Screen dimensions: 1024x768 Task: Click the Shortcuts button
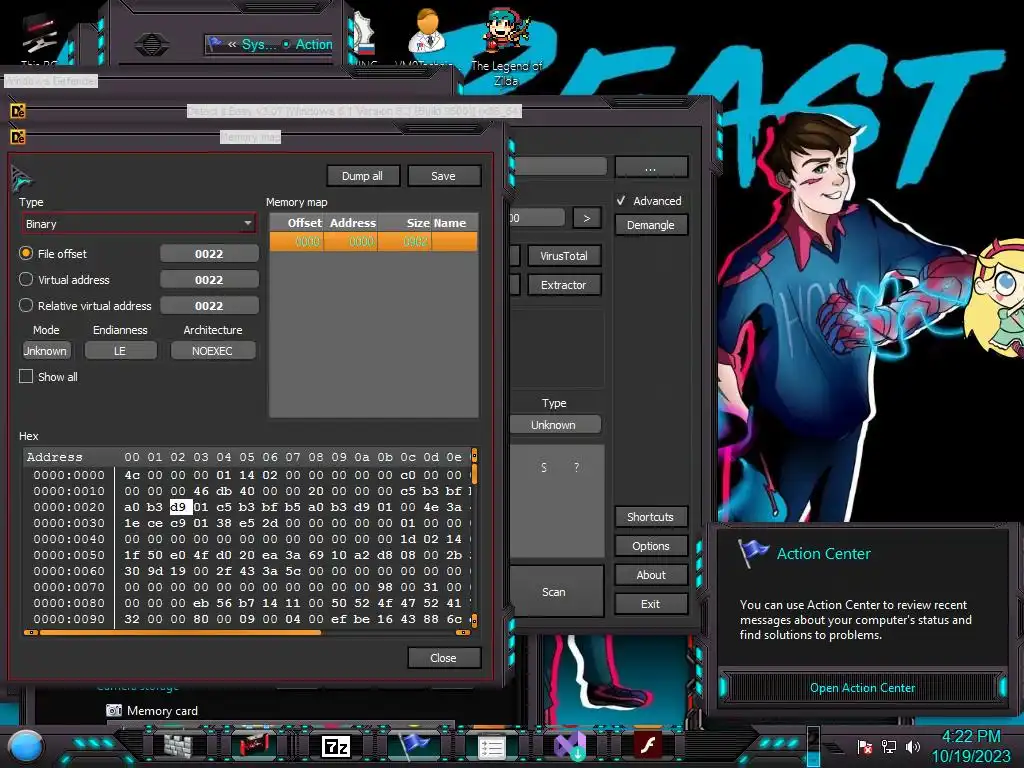click(x=650, y=517)
